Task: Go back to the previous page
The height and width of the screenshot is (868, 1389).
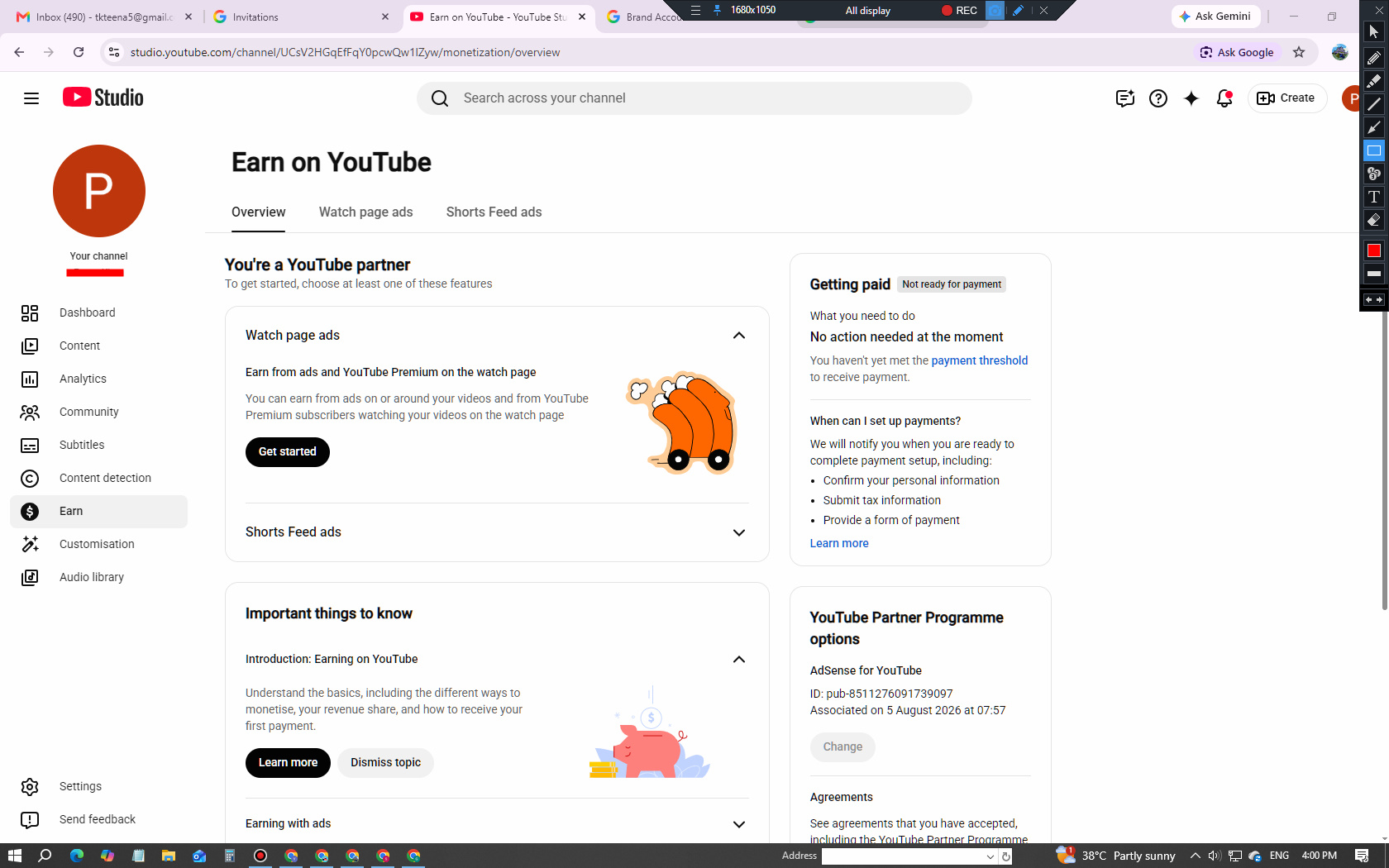Action: [19, 52]
